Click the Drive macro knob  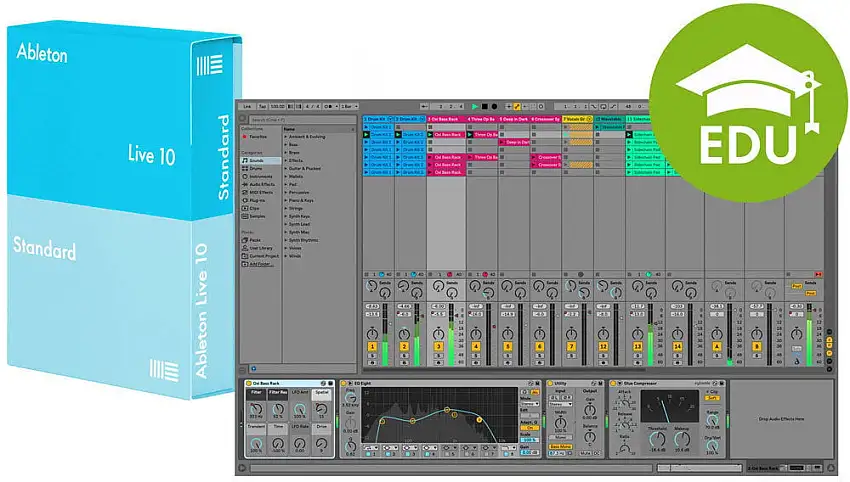(321, 444)
